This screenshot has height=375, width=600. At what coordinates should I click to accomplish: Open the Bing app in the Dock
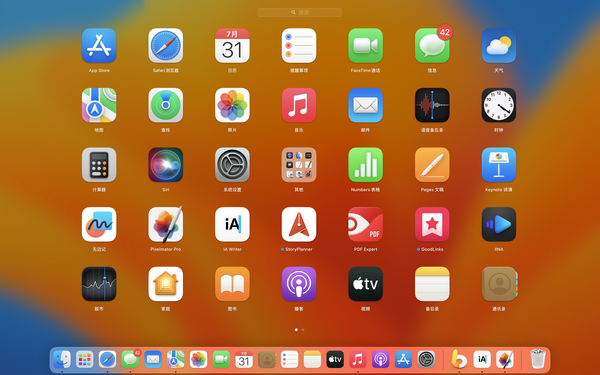pos(459,359)
